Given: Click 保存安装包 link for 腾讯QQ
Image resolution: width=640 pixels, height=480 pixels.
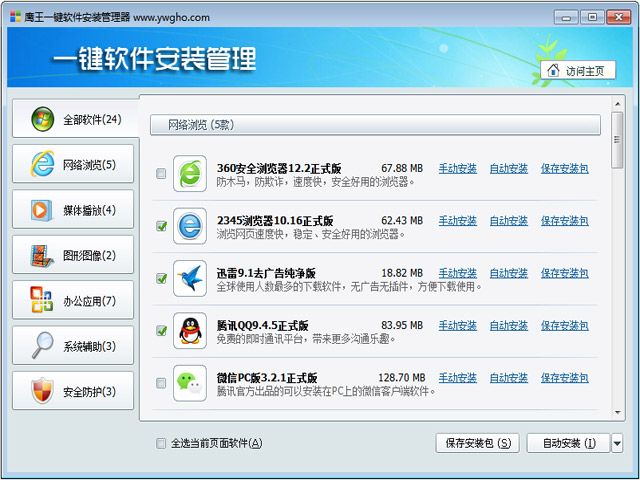Looking at the screenshot, I should tap(564, 325).
